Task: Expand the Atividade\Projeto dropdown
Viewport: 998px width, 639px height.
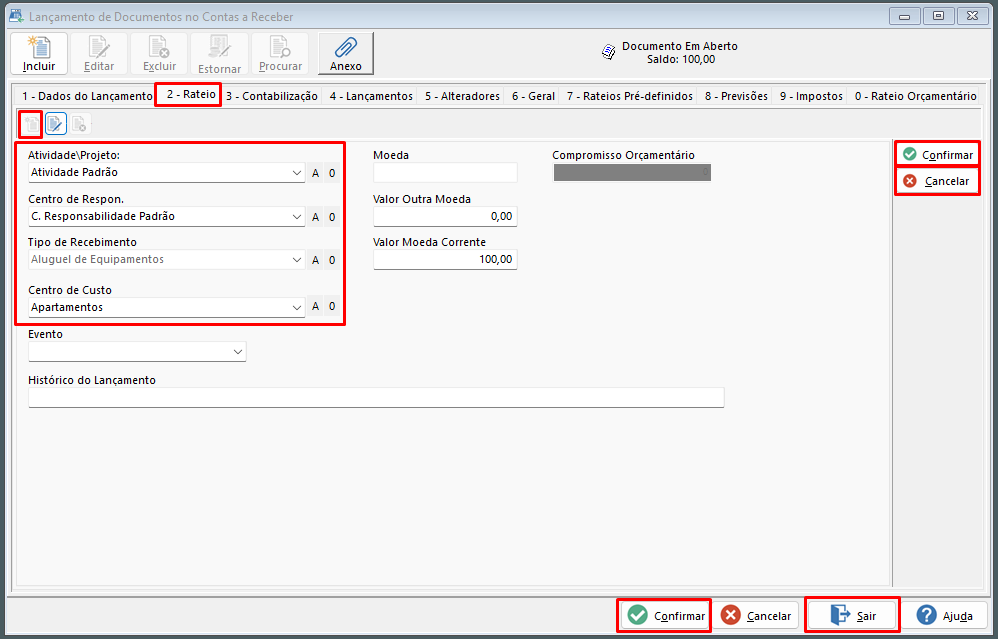Action: [297, 172]
